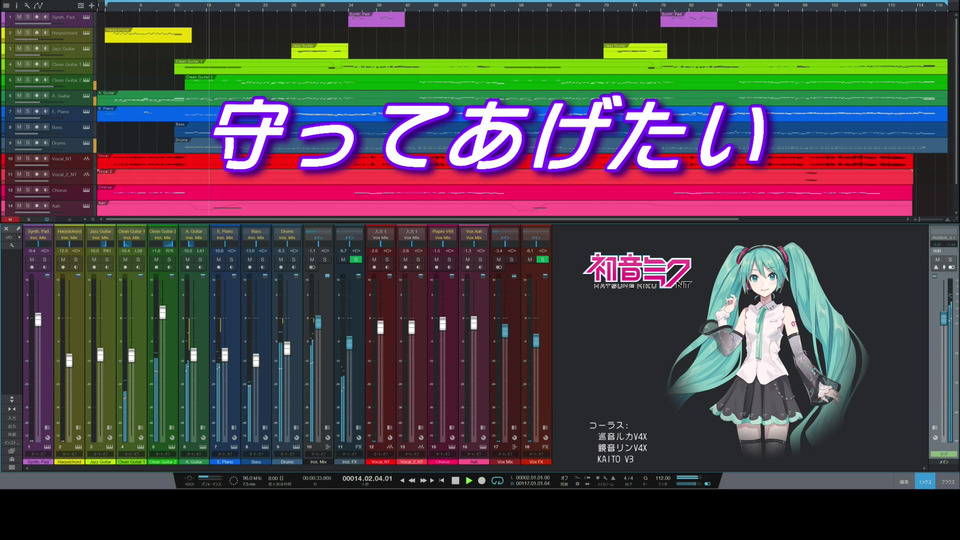Open output selector on Vox Mix bus

[x=505, y=238]
